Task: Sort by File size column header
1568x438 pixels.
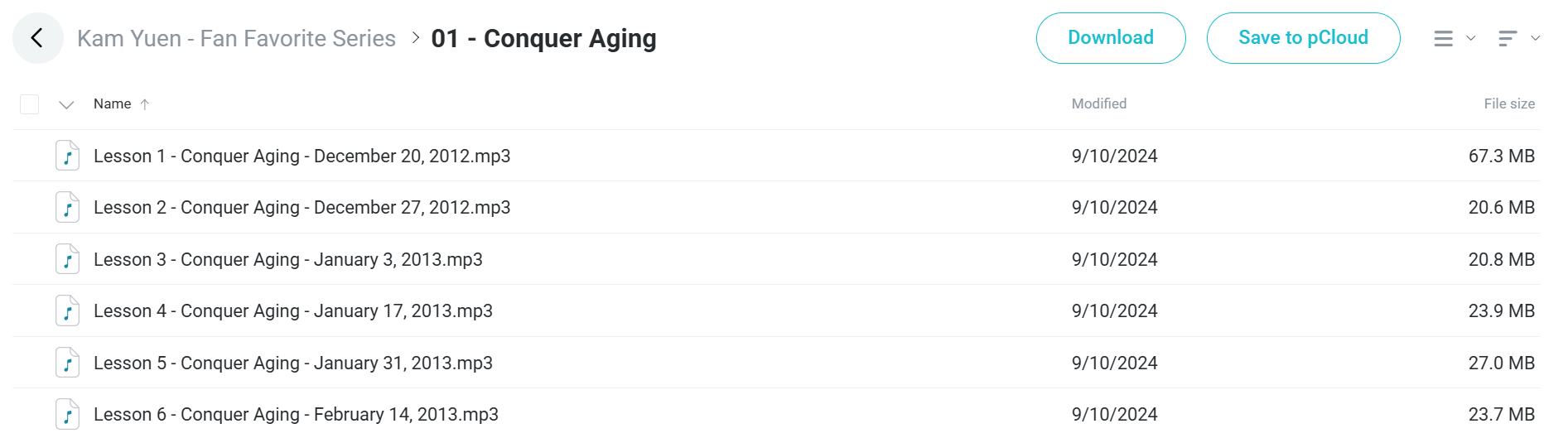Action: 1509,103
